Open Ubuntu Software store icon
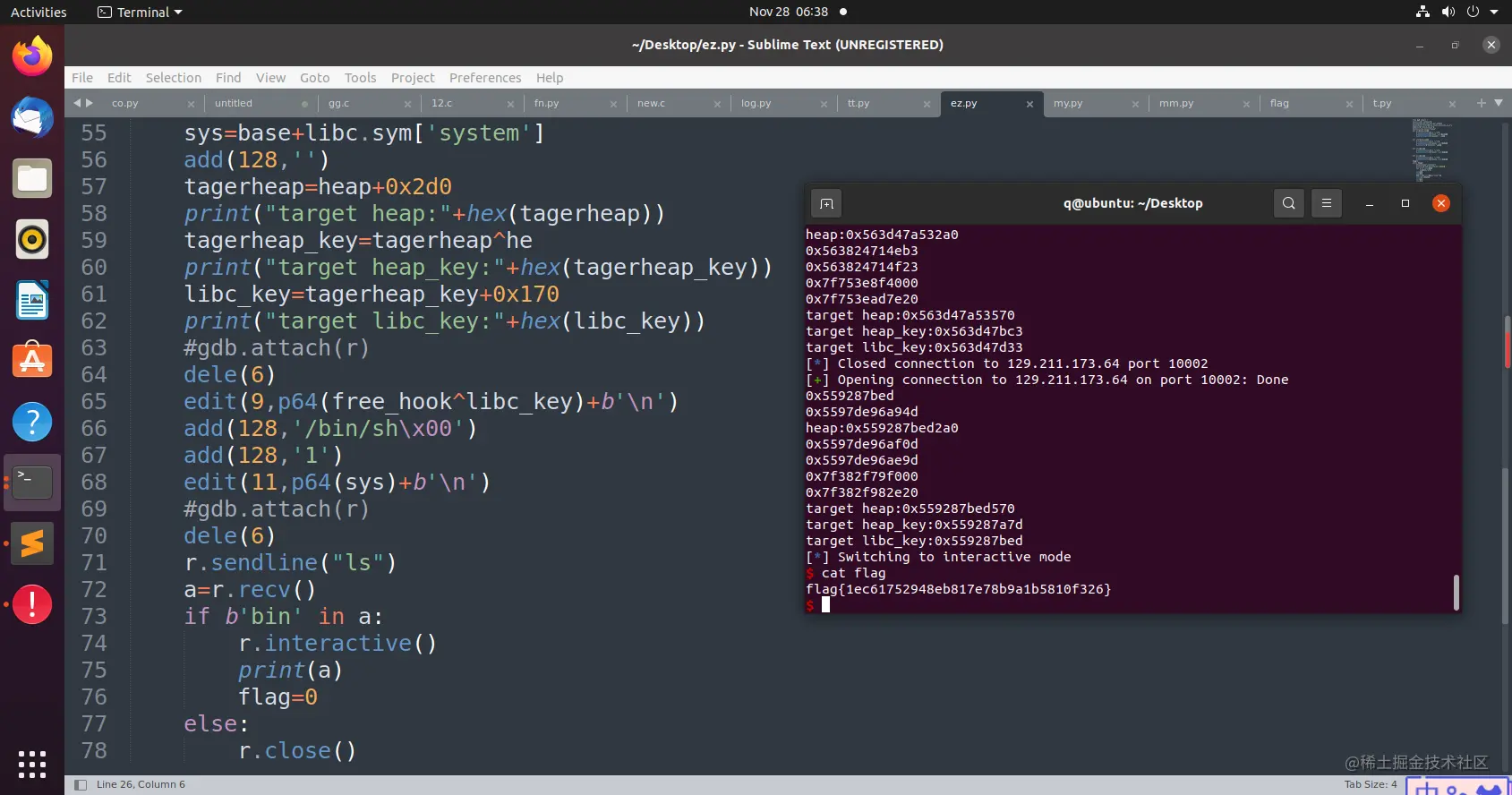Image resolution: width=1512 pixels, height=795 pixels. [32, 361]
